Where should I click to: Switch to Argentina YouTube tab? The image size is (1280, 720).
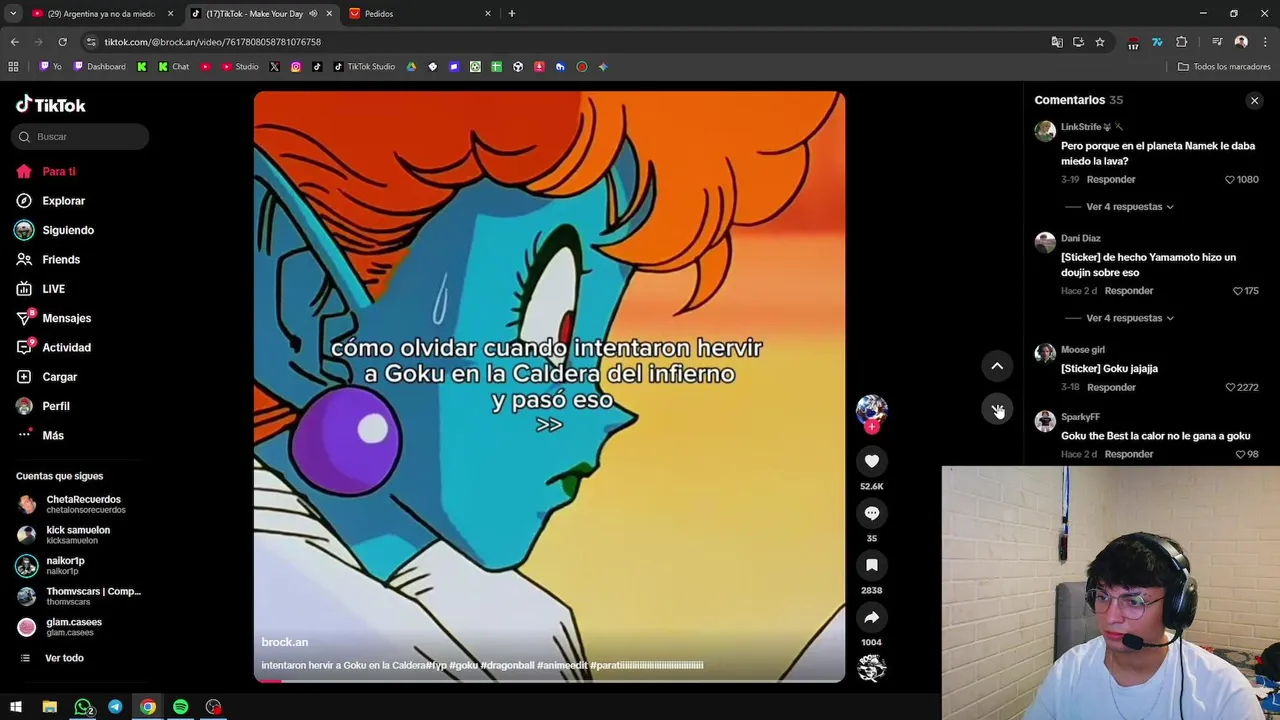(101, 14)
